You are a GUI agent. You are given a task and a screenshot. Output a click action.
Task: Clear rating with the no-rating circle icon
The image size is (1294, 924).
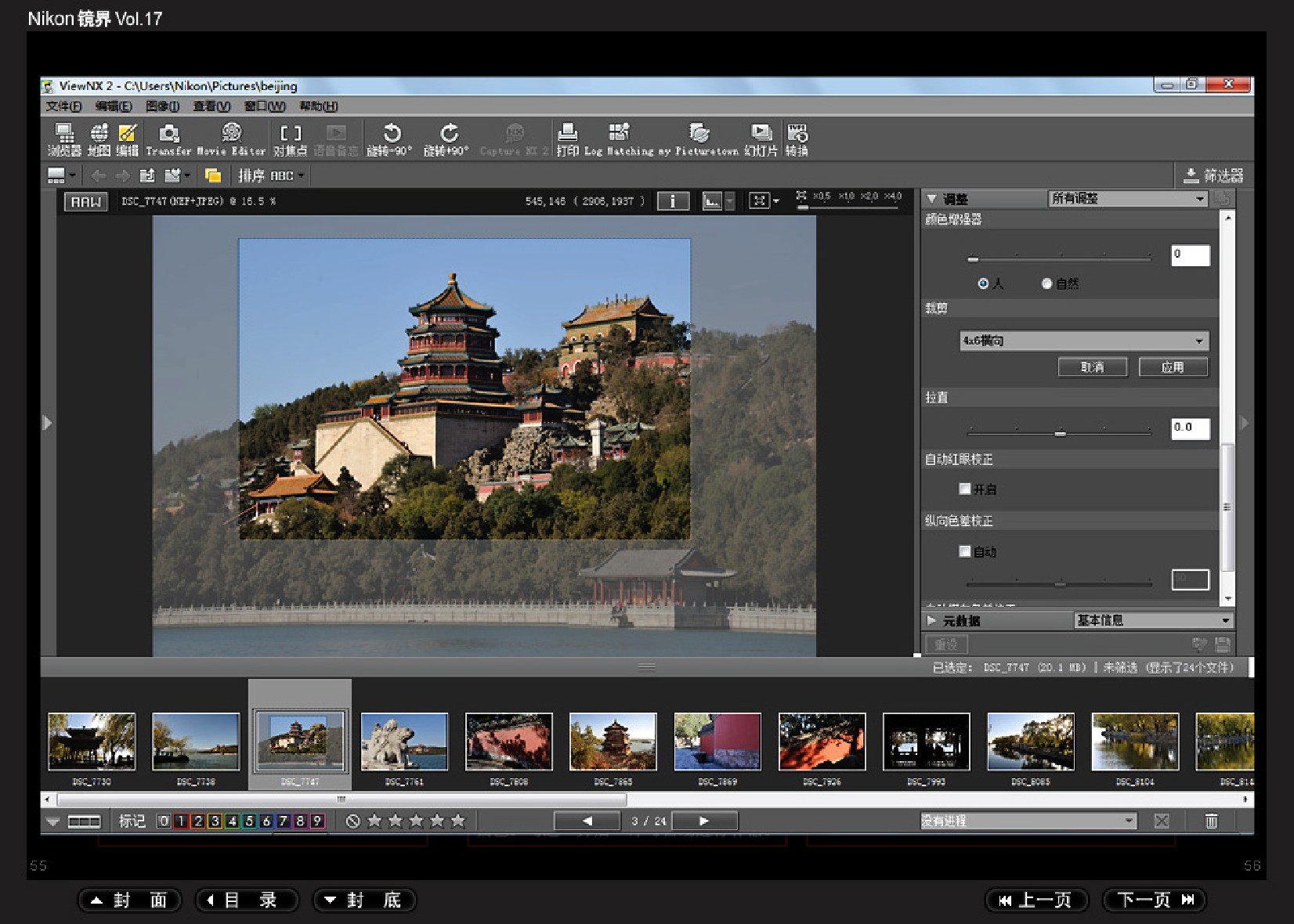[x=353, y=821]
